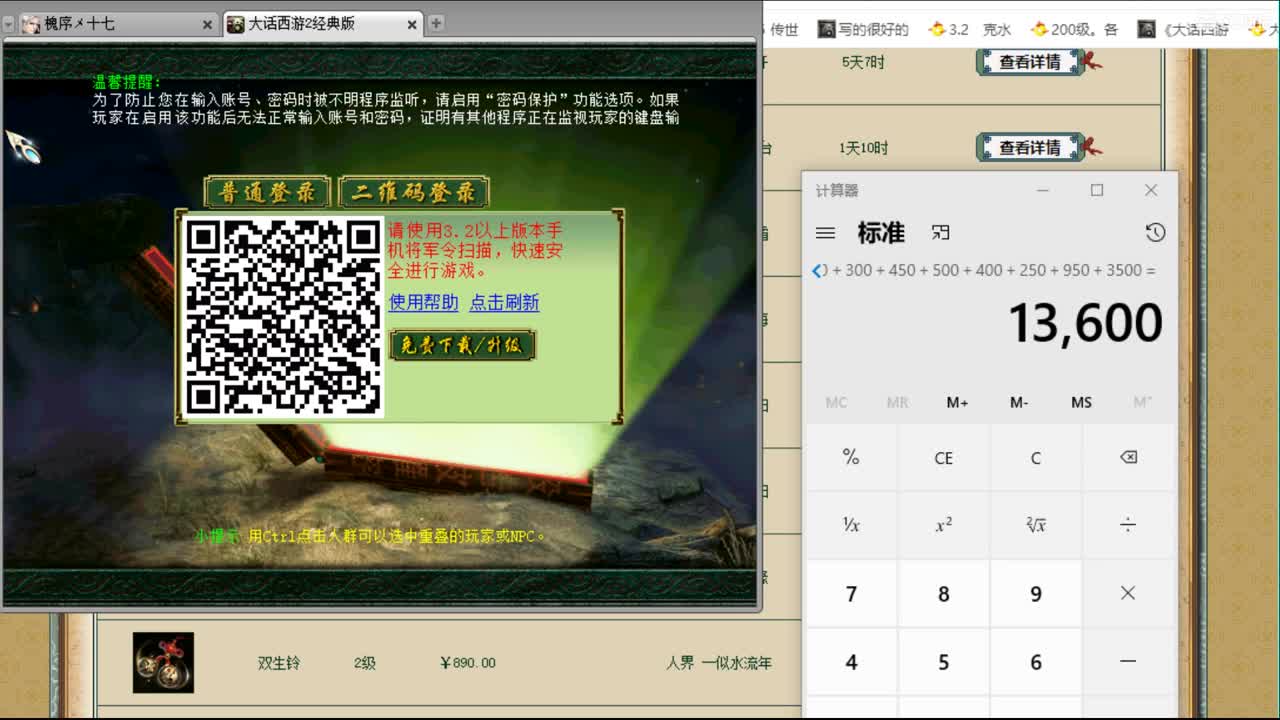
Task: Click the 使用帮助 link
Action: coord(424,302)
